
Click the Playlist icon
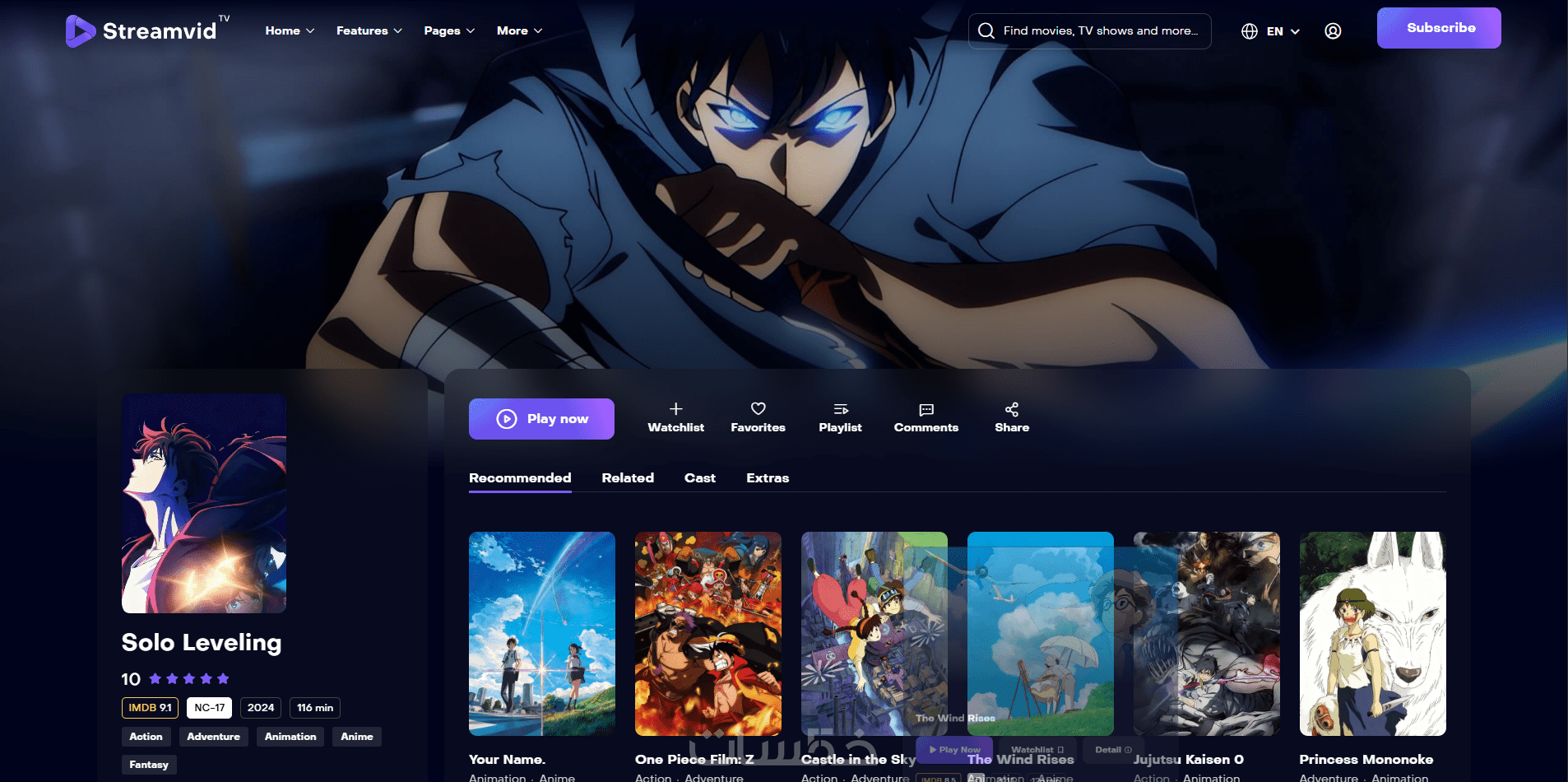(x=841, y=409)
